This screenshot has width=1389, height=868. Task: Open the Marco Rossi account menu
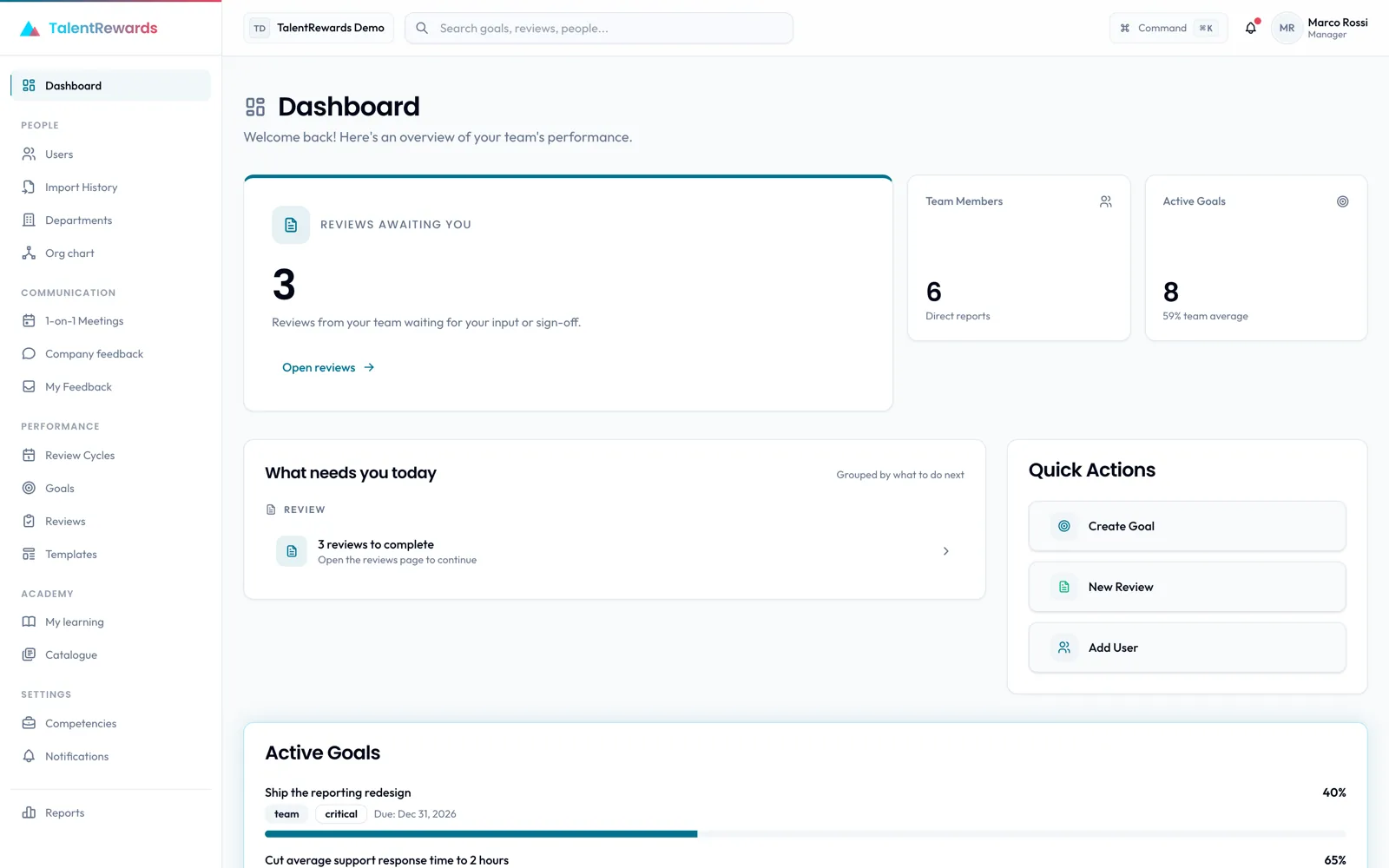1320,28
